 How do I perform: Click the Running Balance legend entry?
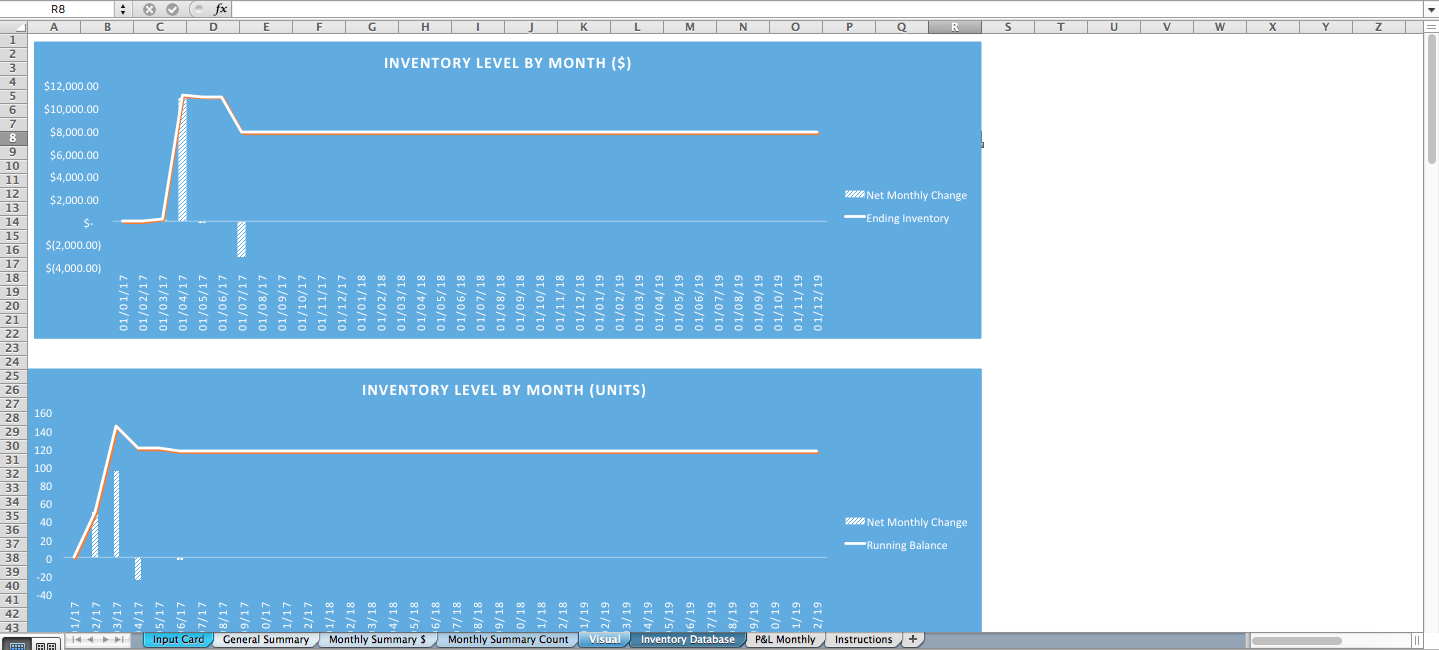coord(896,545)
